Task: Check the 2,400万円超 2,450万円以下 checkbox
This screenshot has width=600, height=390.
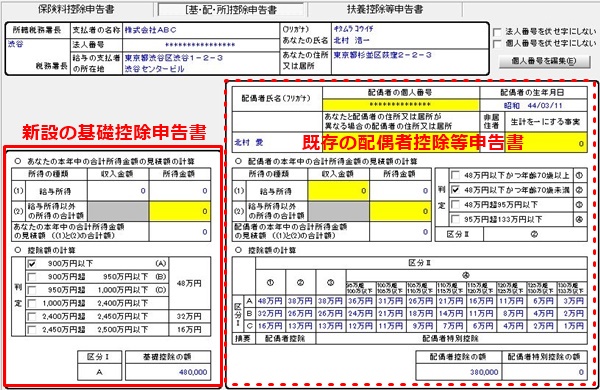Action: (32, 317)
